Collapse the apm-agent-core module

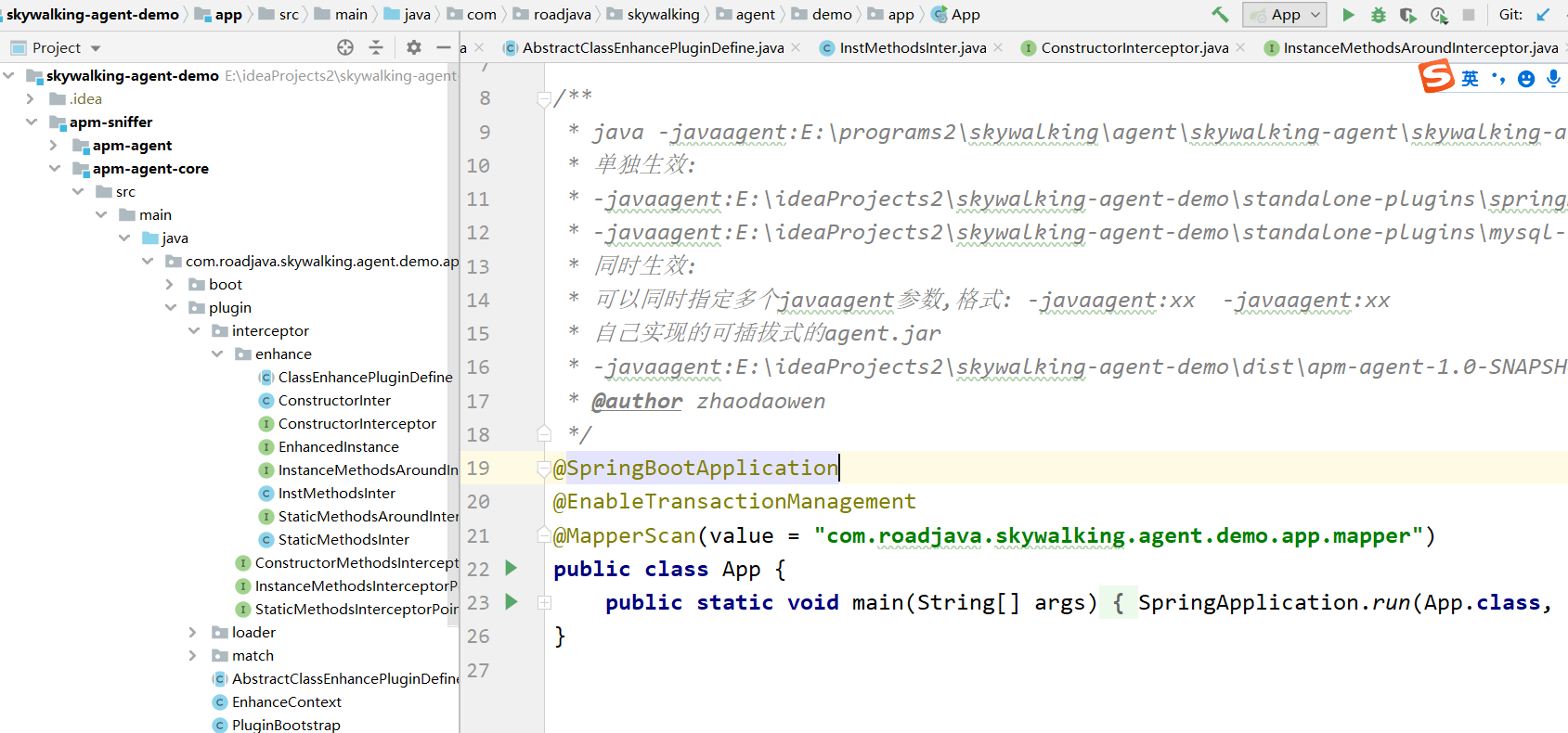pyautogui.click(x=55, y=168)
